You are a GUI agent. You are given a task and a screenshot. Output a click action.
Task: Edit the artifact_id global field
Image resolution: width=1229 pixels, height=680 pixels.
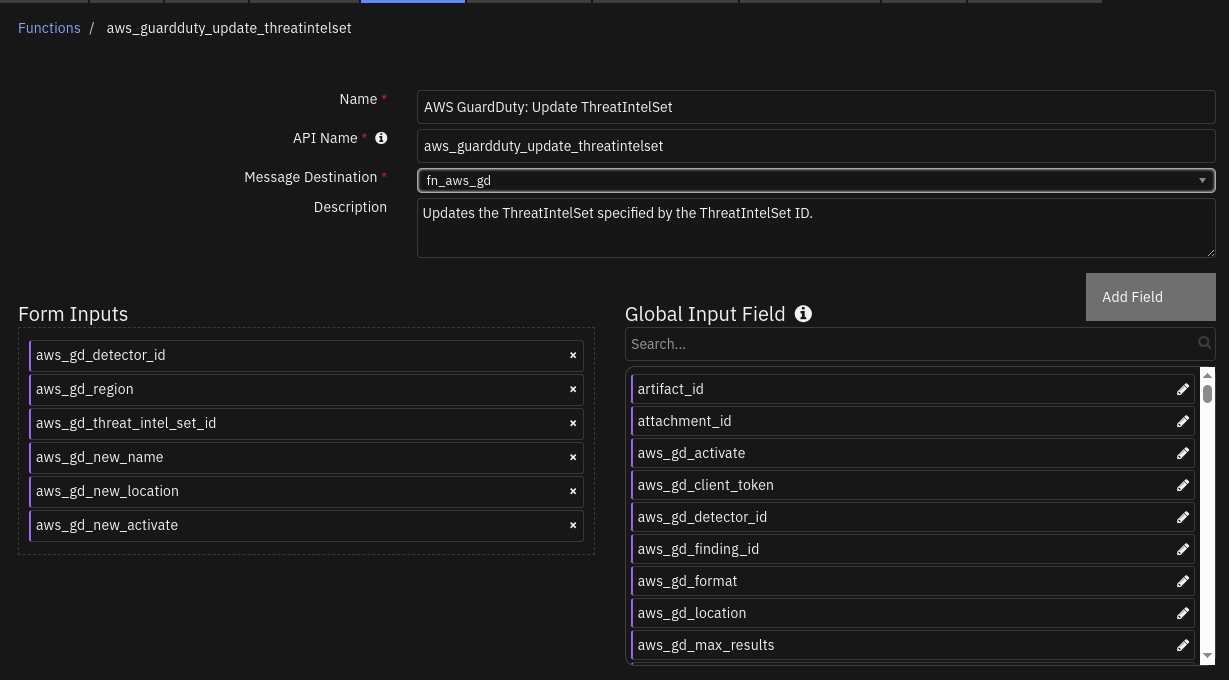coord(1183,389)
